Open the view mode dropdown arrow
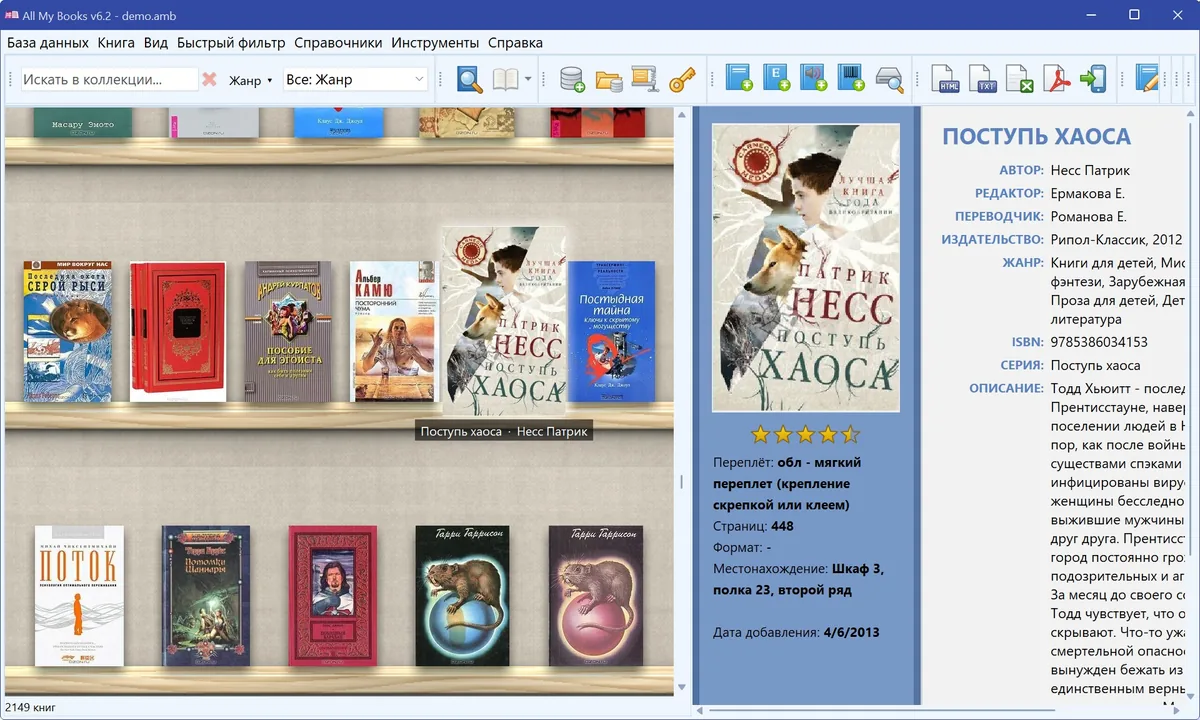 coord(528,80)
